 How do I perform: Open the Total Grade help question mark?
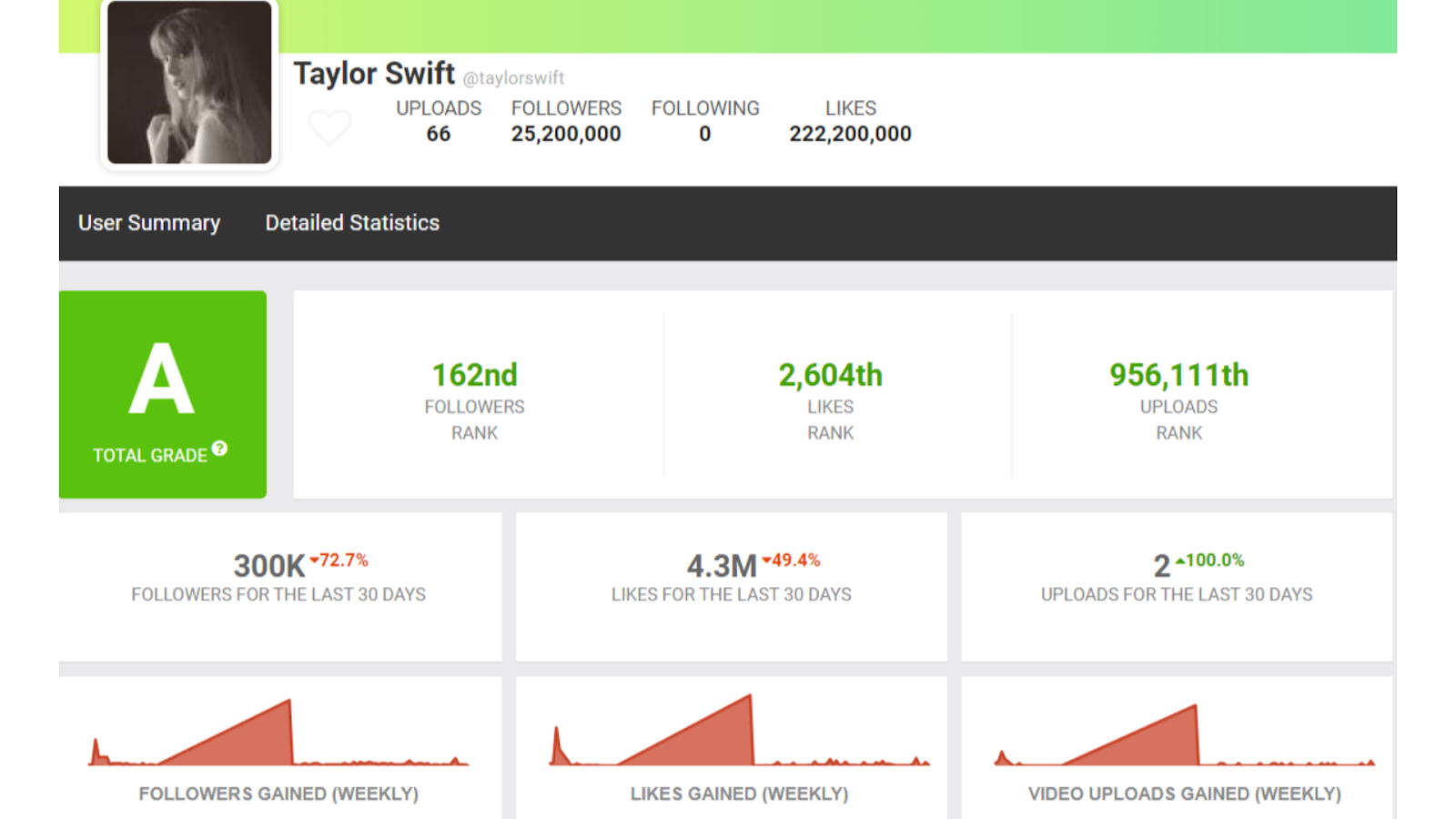click(219, 449)
